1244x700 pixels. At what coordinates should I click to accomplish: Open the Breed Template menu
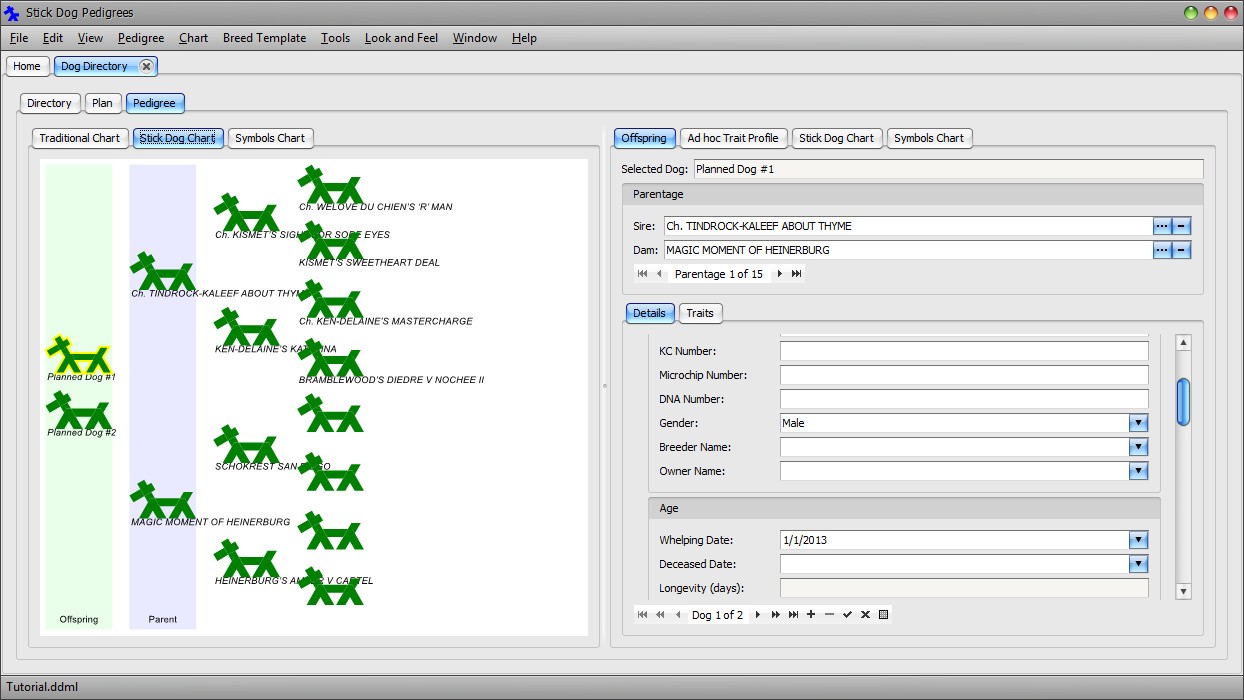264,38
